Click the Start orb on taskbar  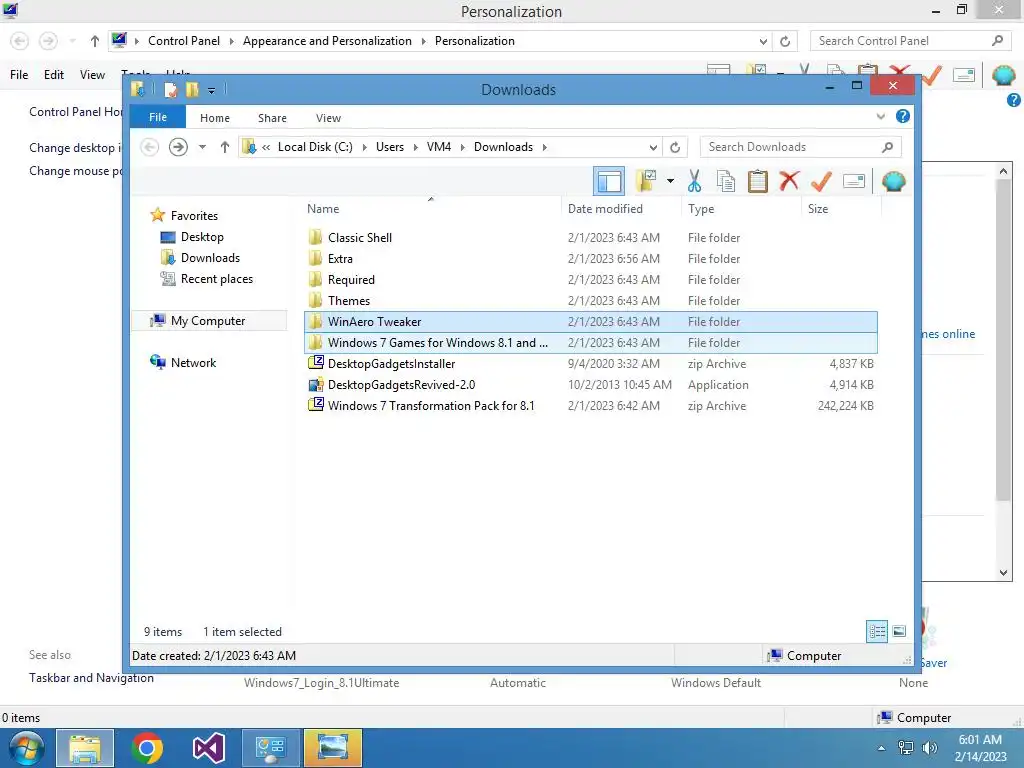[x=27, y=748]
